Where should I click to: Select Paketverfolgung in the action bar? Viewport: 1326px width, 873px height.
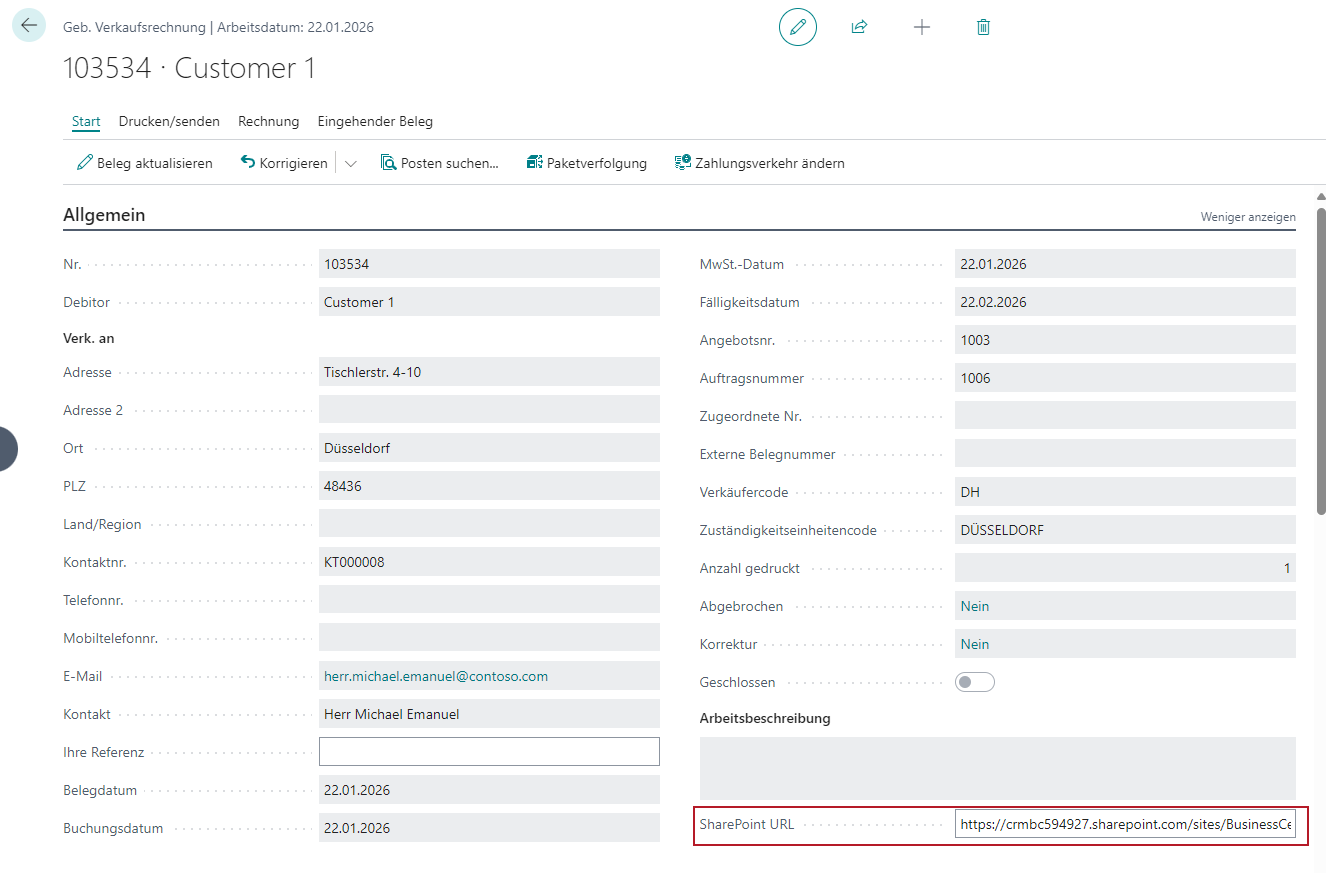pyautogui.click(x=586, y=162)
